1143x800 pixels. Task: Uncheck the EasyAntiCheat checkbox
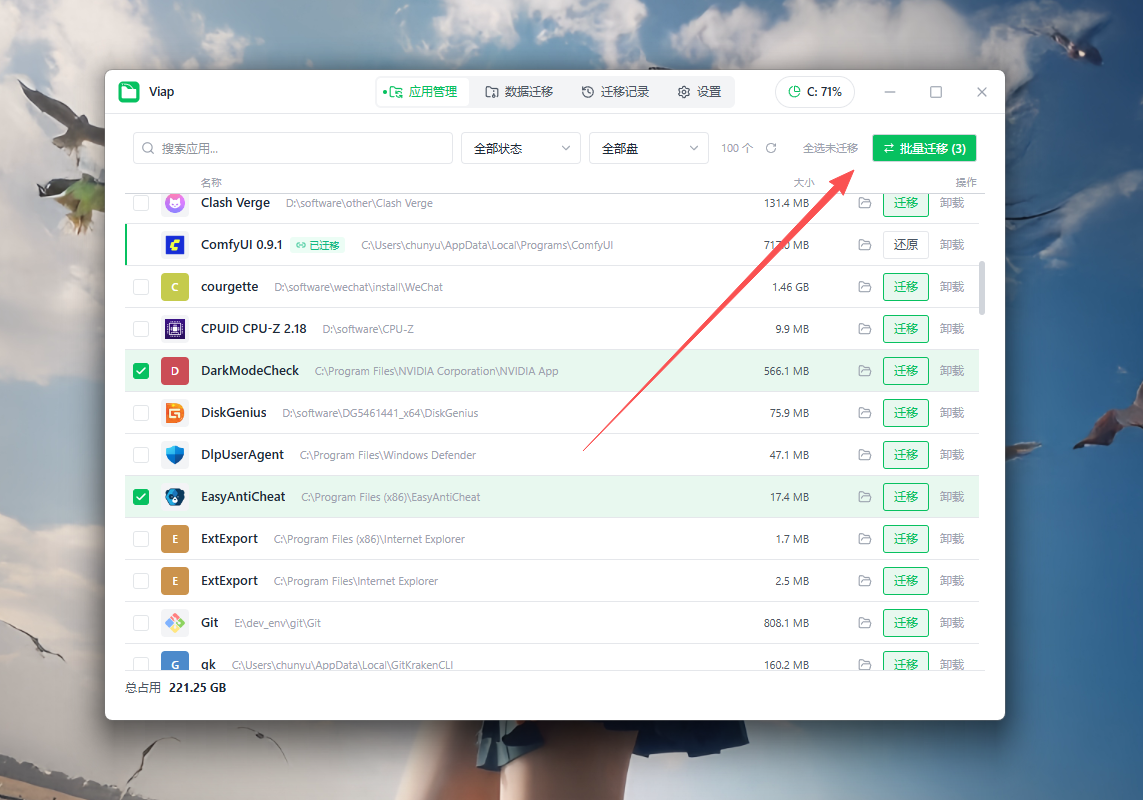pos(141,497)
